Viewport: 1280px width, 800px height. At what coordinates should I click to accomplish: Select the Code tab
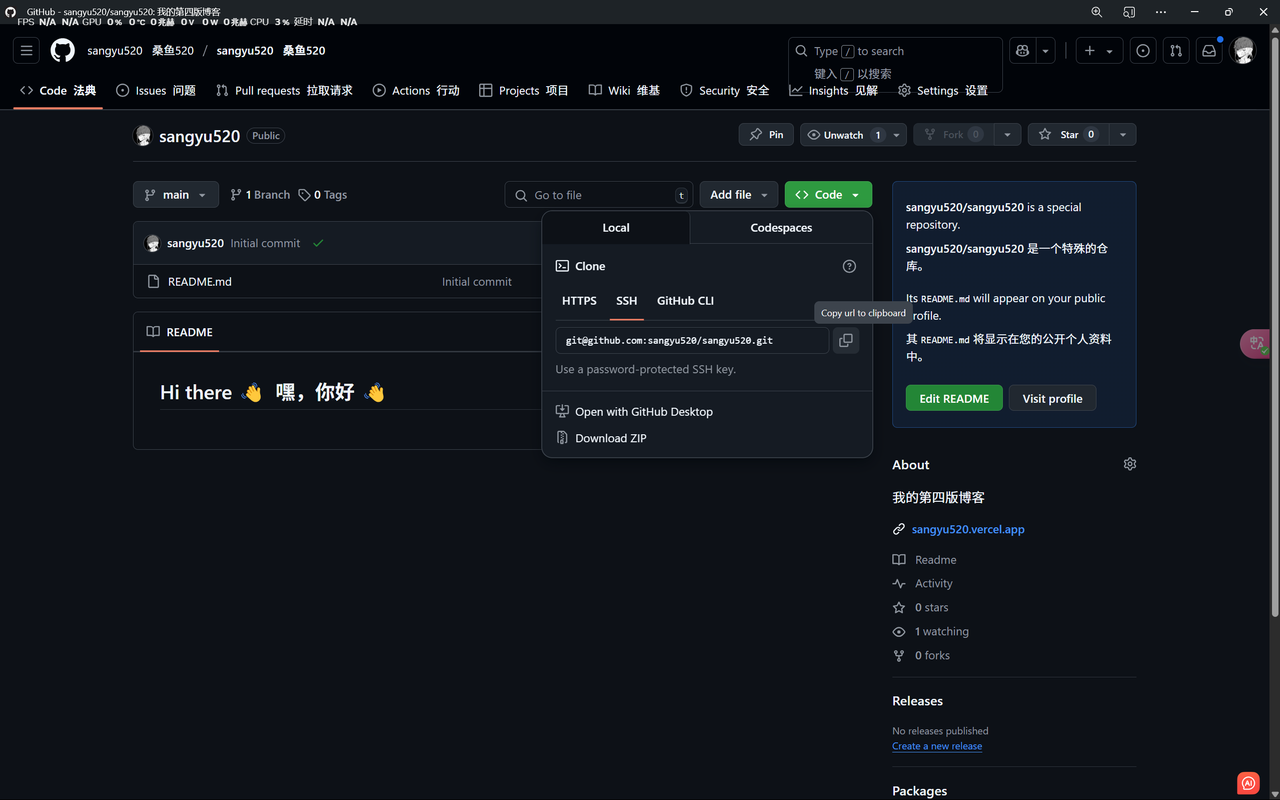pos(58,90)
